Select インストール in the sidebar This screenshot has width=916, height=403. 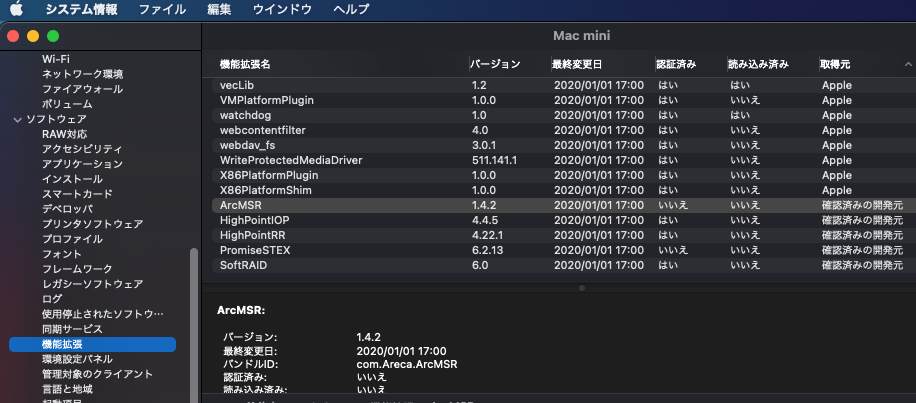72,179
